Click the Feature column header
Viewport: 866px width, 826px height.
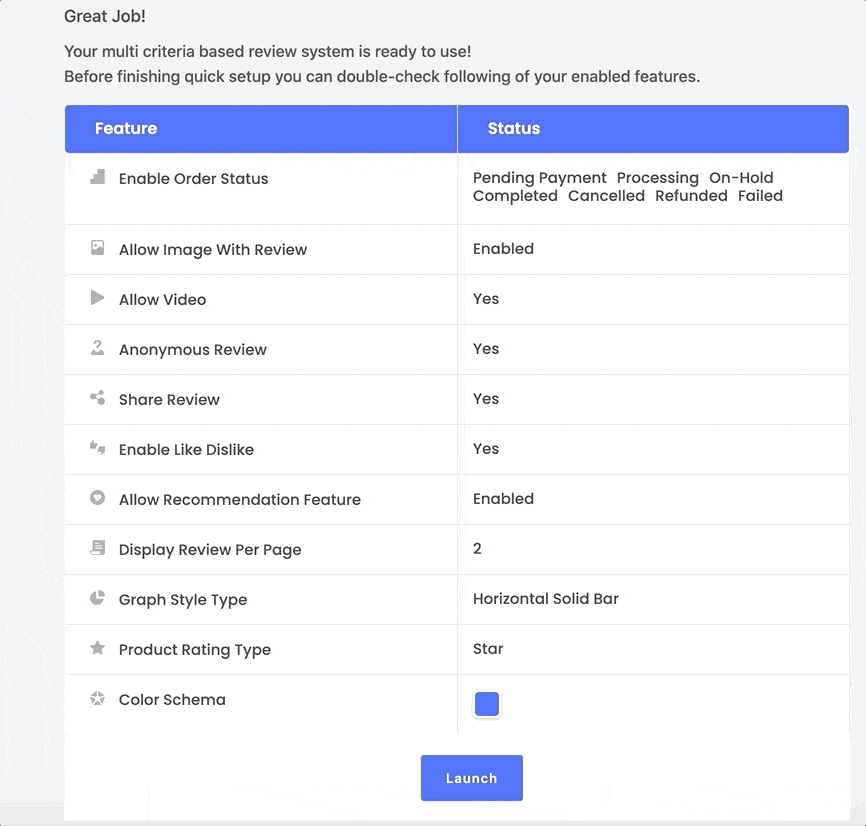126,129
